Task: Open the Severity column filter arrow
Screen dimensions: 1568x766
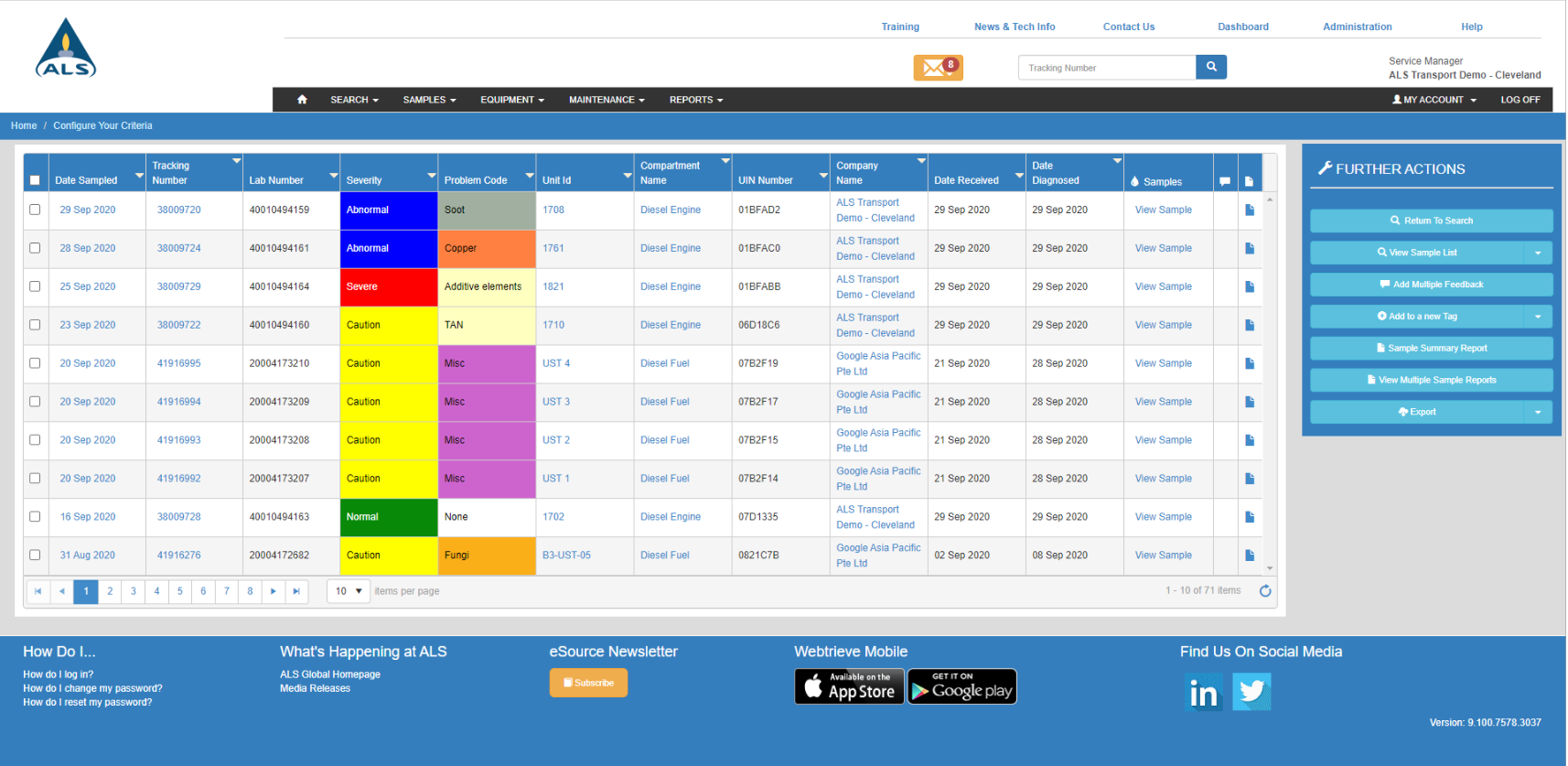Action: click(432, 175)
